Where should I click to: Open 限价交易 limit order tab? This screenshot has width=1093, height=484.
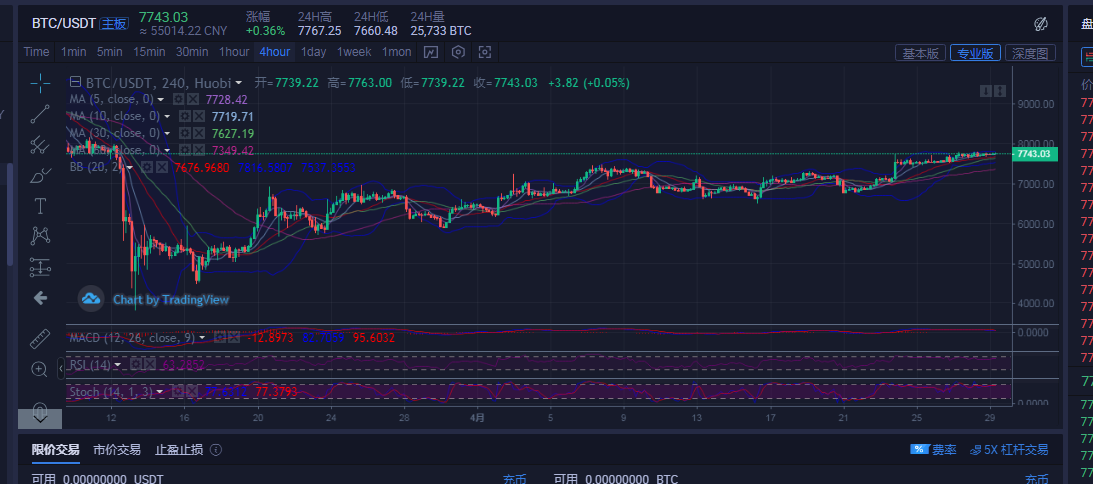56,450
